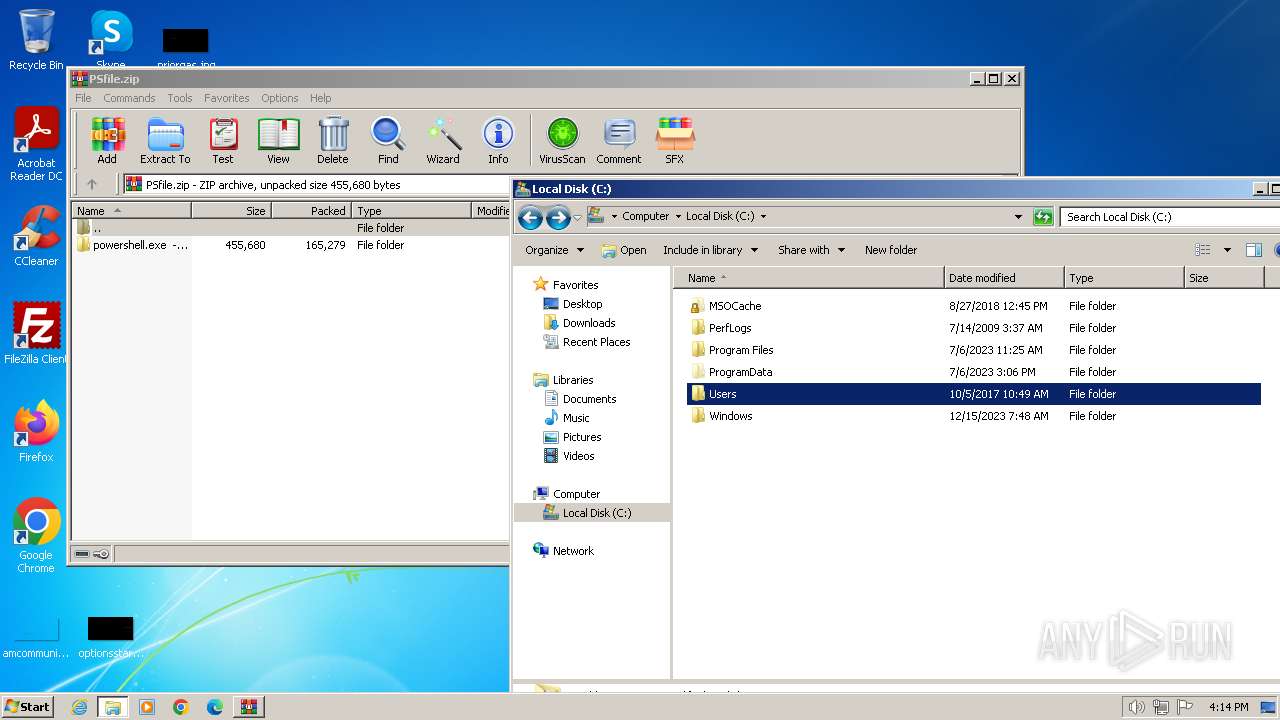Expand Include in library dropdown
The width and height of the screenshot is (1280, 720).
pyautogui.click(x=710, y=250)
